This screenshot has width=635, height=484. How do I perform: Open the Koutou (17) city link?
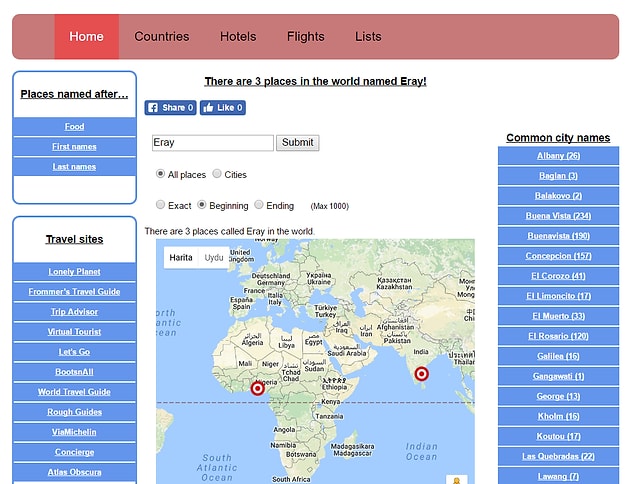(x=558, y=437)
